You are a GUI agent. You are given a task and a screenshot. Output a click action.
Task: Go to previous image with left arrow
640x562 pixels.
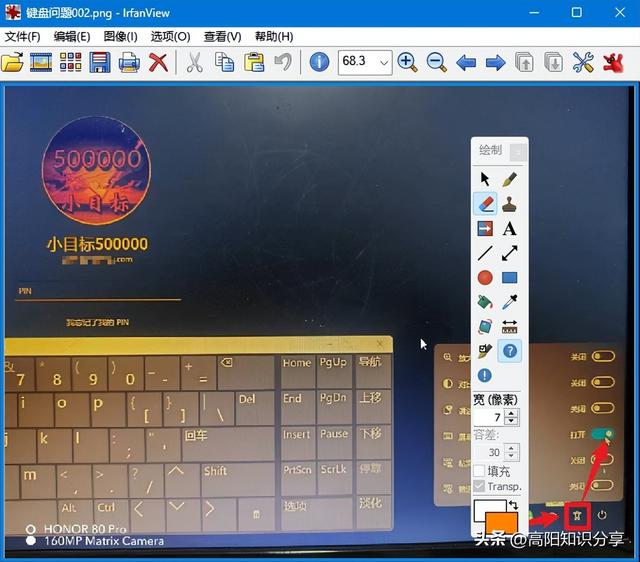(466, 63)
